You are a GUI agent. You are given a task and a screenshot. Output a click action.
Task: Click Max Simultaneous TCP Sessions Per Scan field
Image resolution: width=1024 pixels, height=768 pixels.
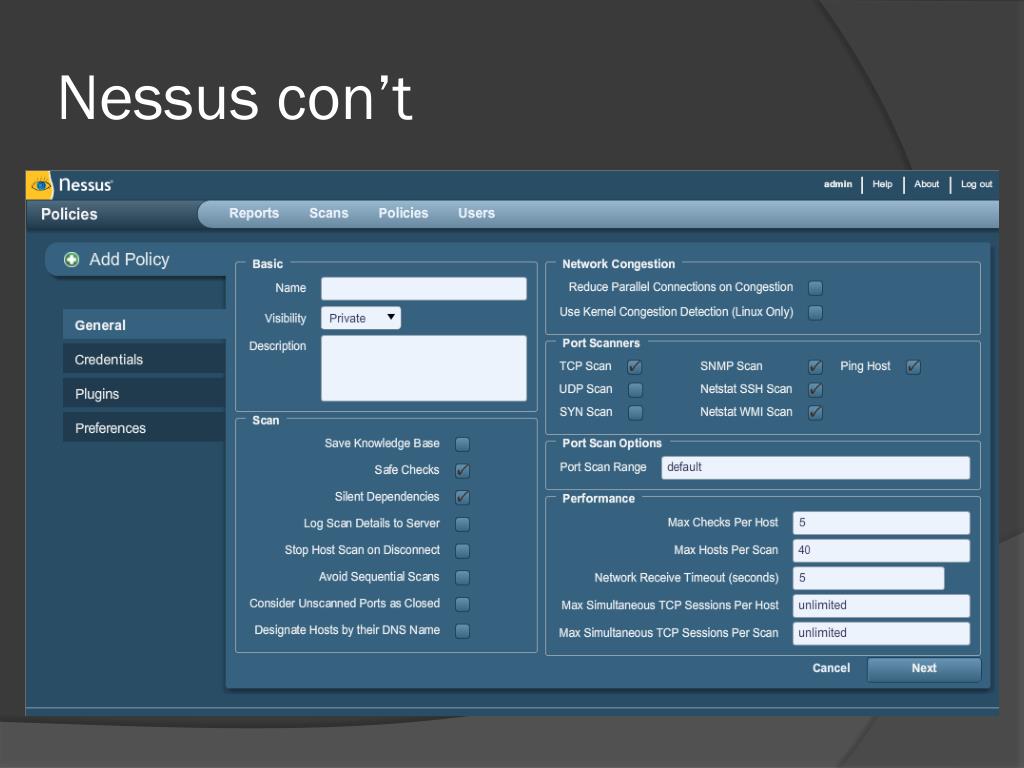pyautogui.click(x=881, y=633)
